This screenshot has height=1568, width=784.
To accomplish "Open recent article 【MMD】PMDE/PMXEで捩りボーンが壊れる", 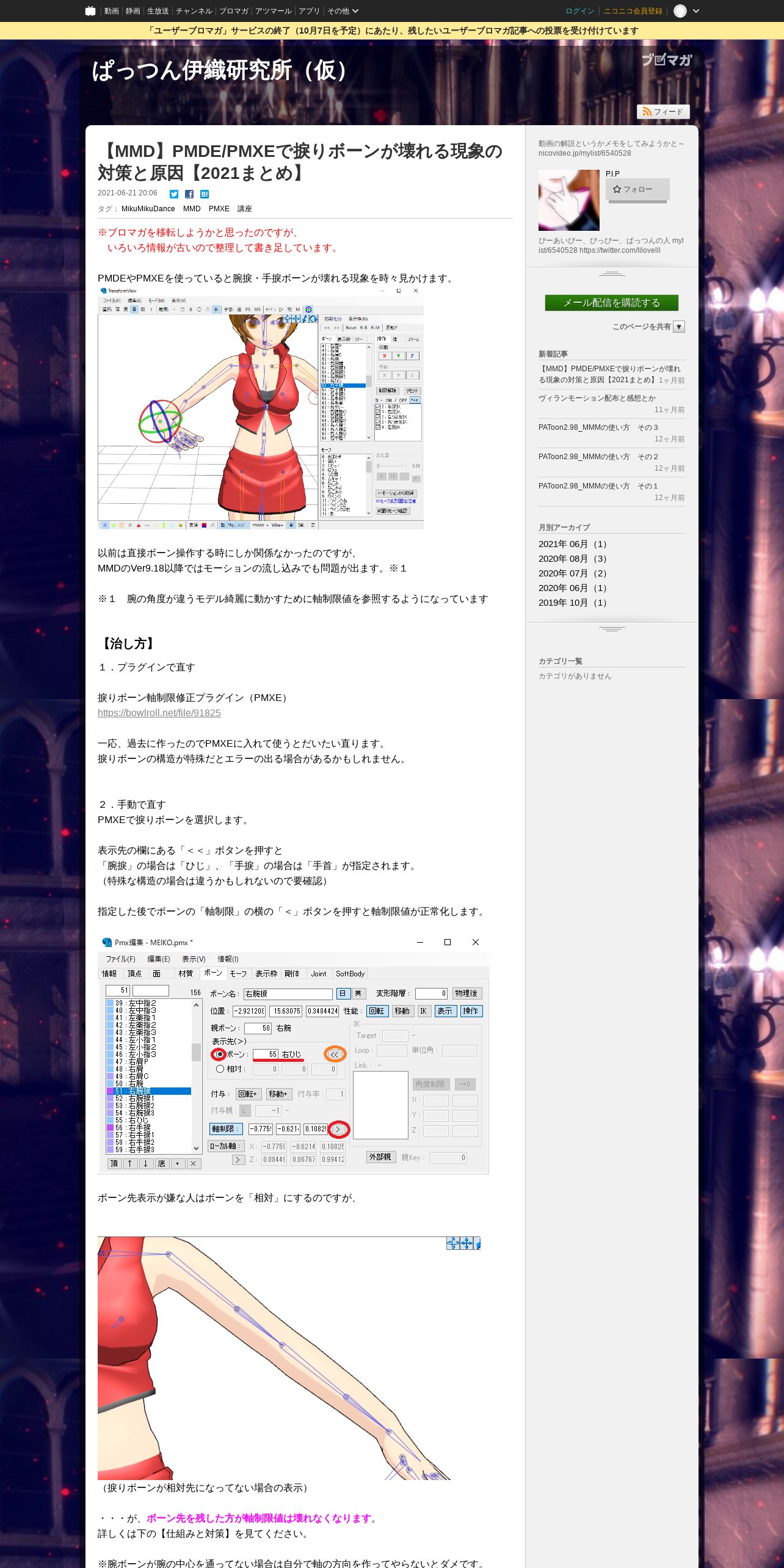I will pyautogui.click(x=609, y=374).
